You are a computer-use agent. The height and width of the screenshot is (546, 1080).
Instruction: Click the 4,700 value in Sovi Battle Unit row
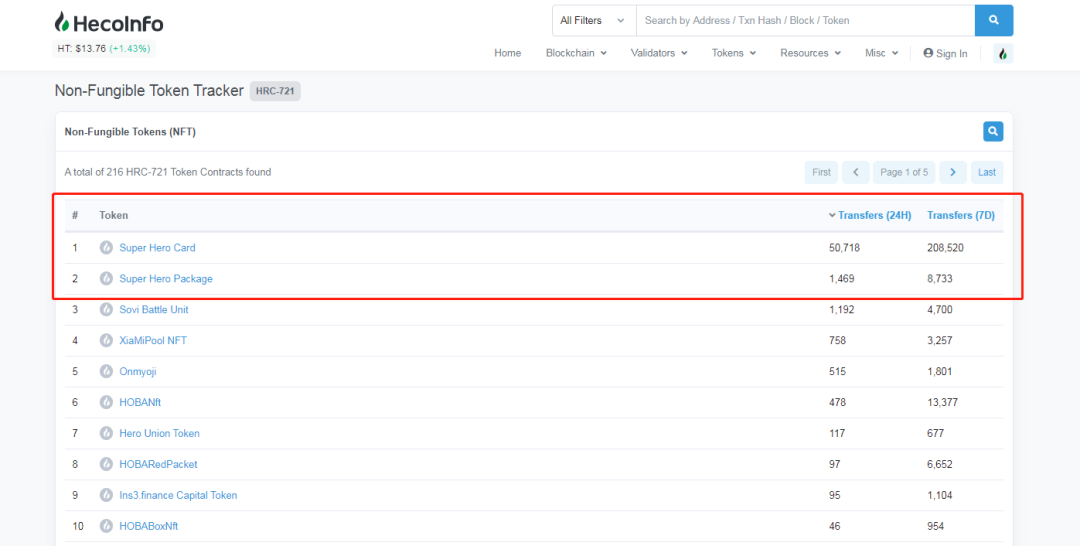(x=940, y=310)
